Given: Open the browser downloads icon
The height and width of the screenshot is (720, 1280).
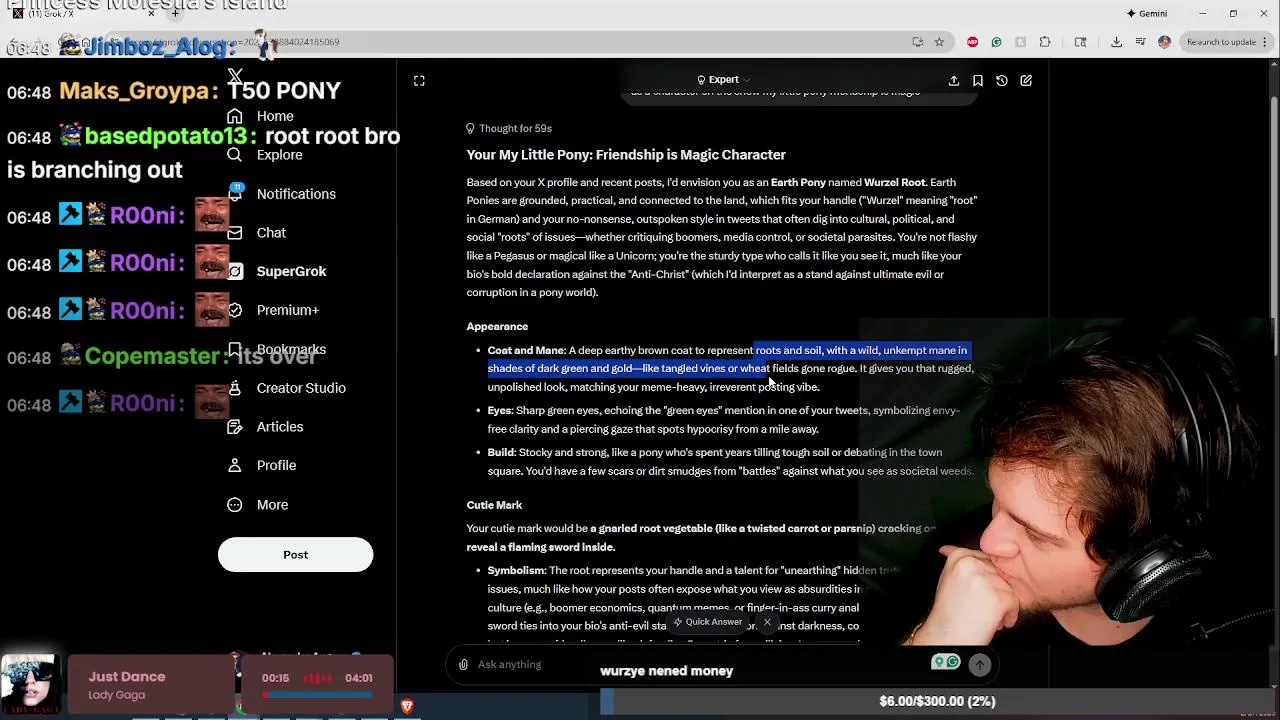Looking at the screenshot, I should 1116,42.
